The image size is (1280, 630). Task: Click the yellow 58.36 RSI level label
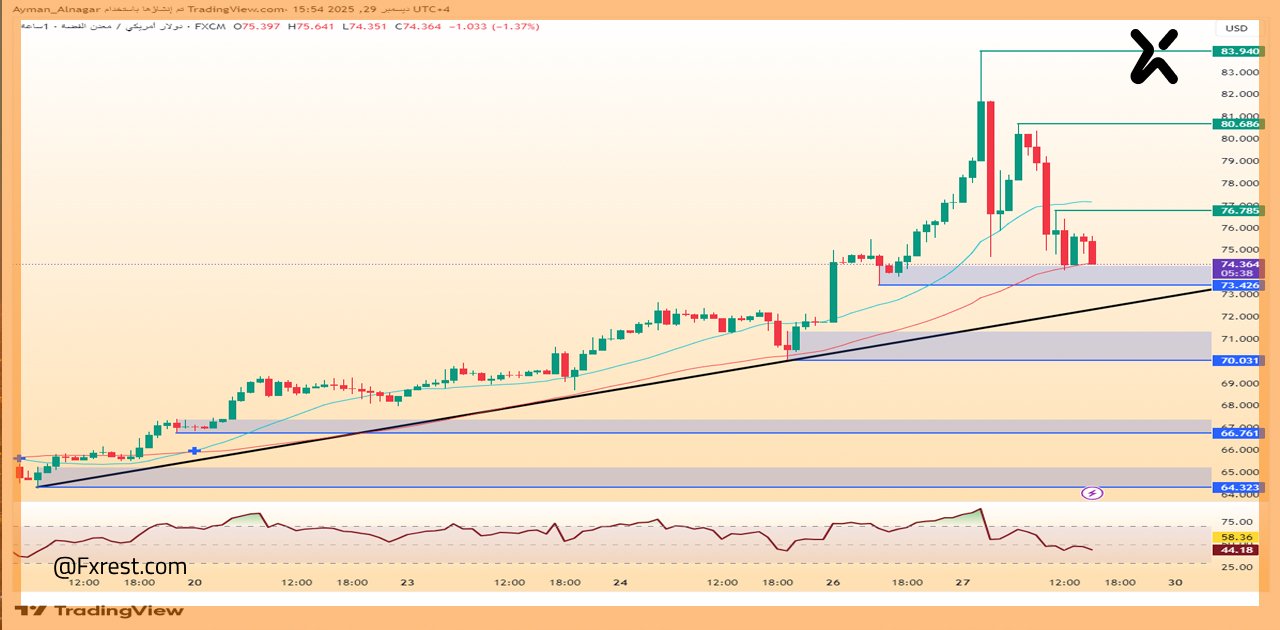pyautogui.click(x=1237, y=537)
